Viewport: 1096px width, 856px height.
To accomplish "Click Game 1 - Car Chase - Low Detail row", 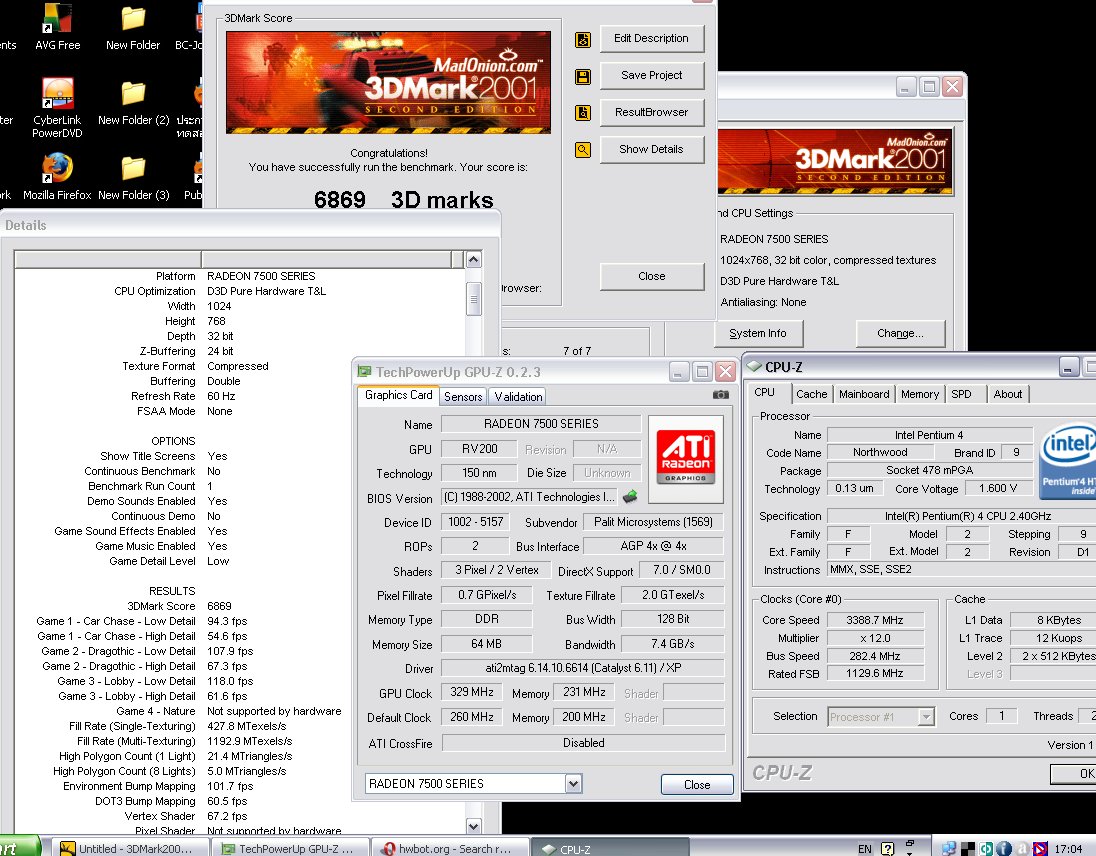I will point(240,621).
